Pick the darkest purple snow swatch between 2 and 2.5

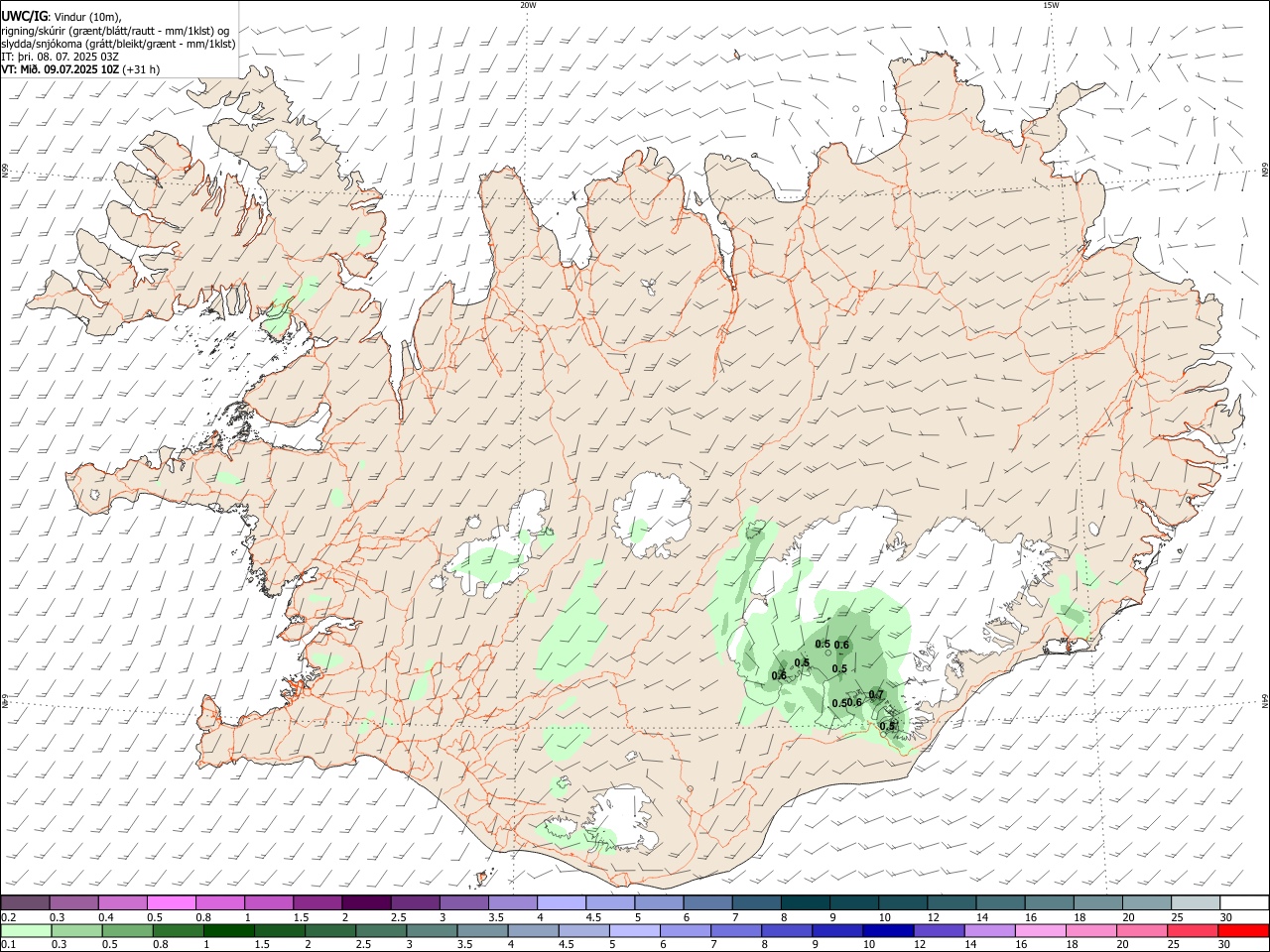[x=367, y=903]
